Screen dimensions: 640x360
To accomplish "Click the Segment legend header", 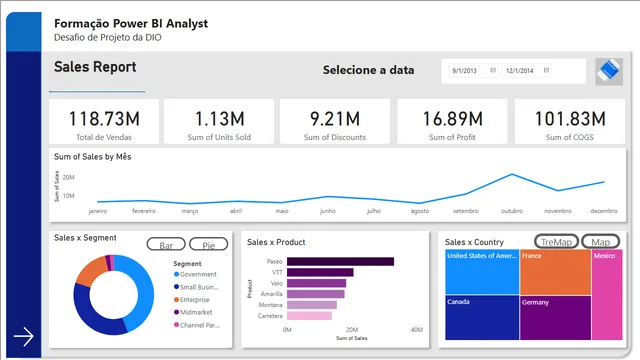I will pyautogui.click(x=187, y=264).
